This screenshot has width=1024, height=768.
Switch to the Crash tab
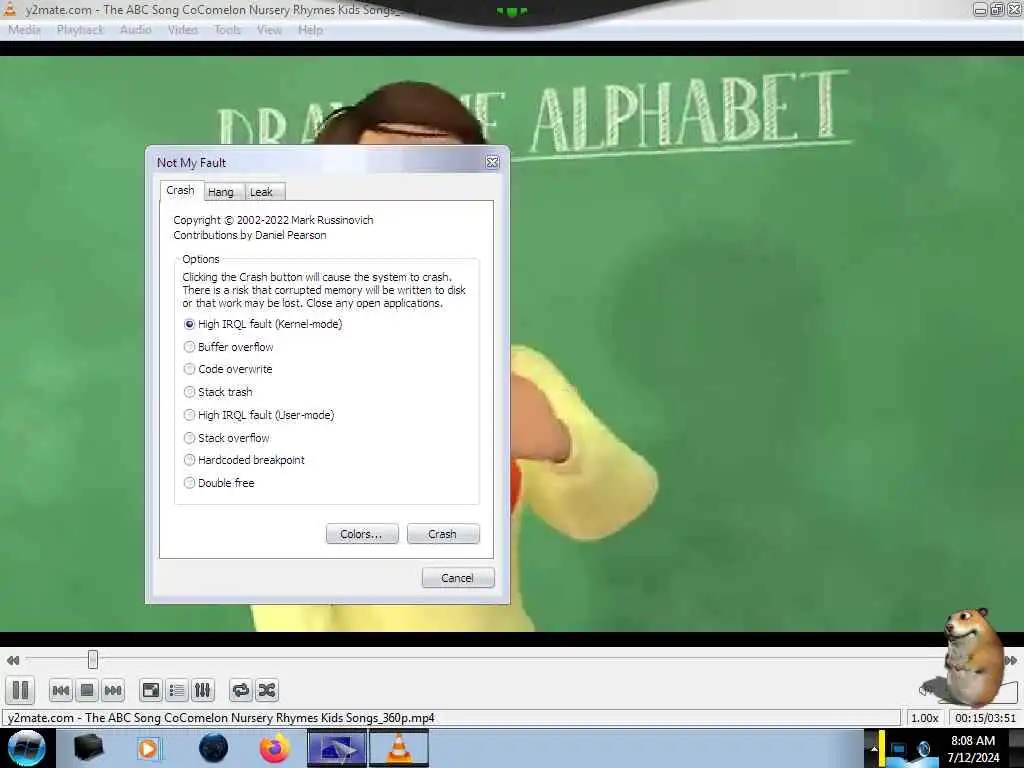pyautogui.click(x=180, y=190)
